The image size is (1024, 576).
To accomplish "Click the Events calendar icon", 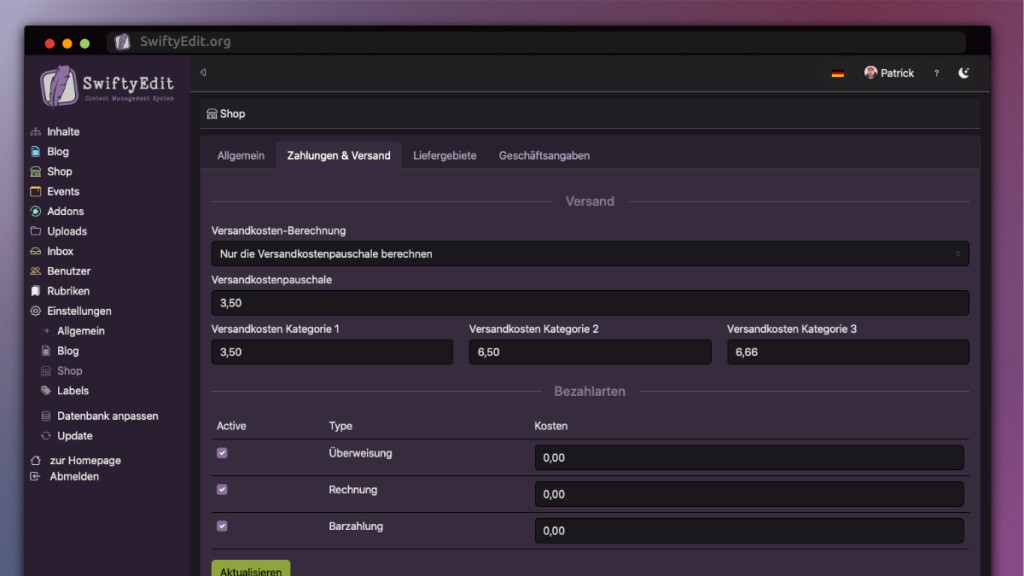I will tap(36, 192).
